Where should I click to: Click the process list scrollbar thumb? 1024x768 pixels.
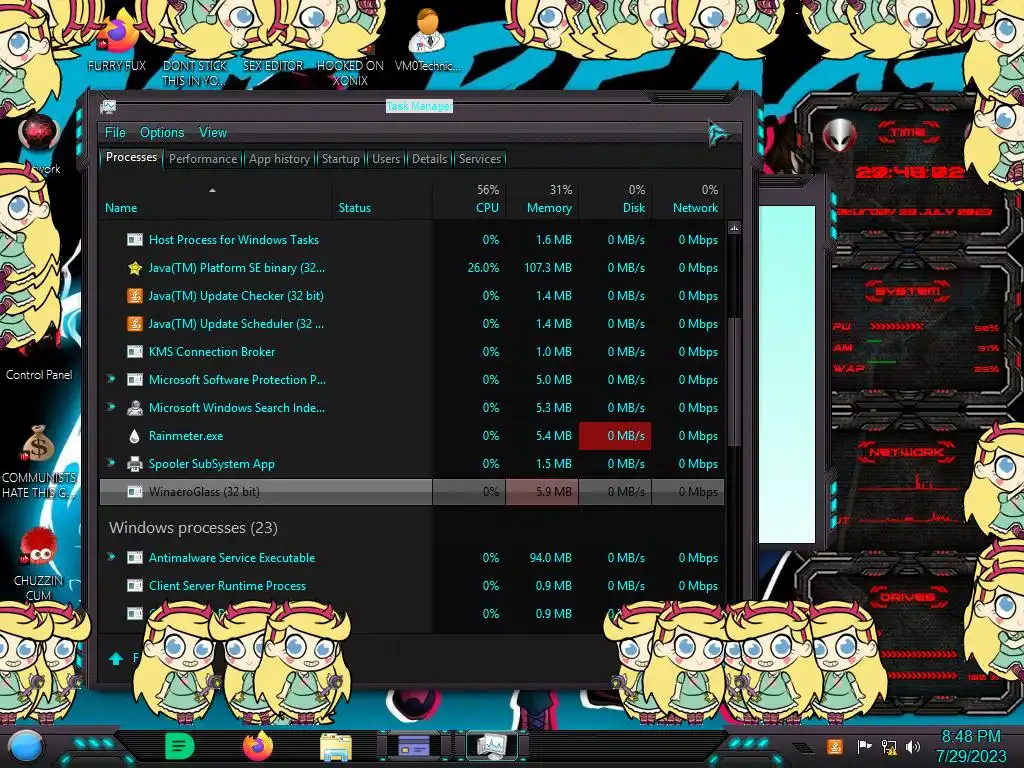734,382
